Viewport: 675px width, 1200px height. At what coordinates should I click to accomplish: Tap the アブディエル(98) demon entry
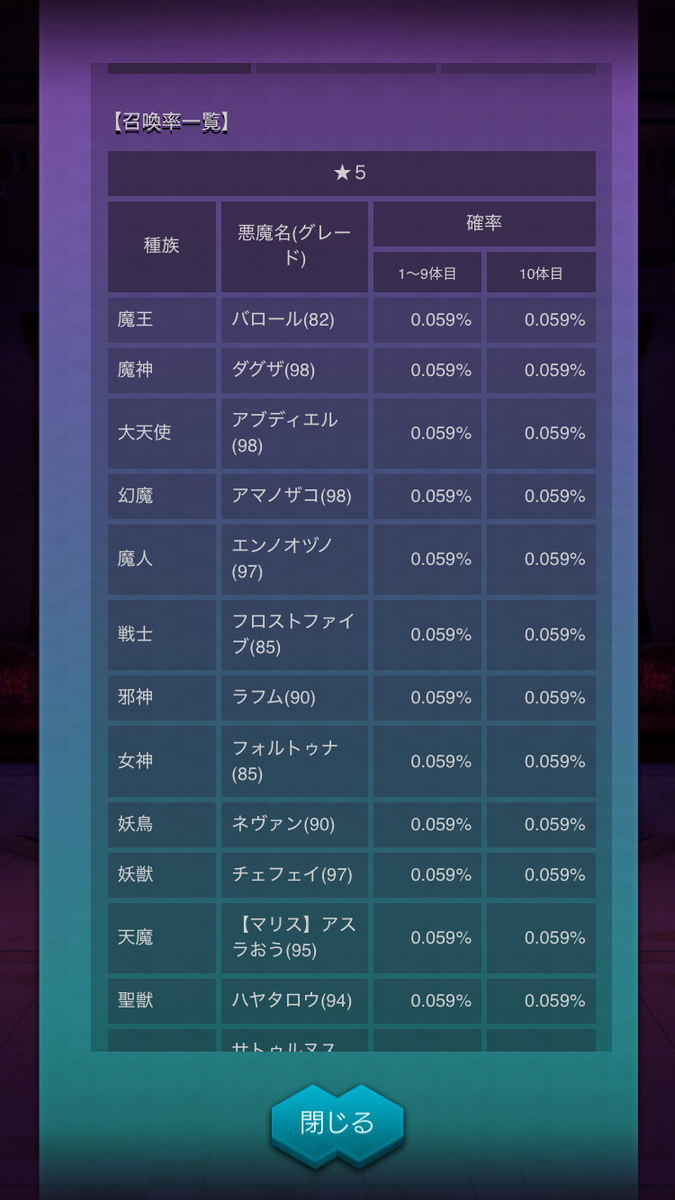[x=294, y=433]
